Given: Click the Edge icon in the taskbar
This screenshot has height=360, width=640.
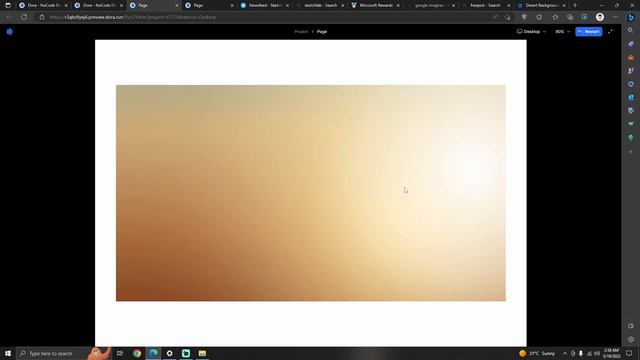Looking at the screenshot, I should 153,353.
